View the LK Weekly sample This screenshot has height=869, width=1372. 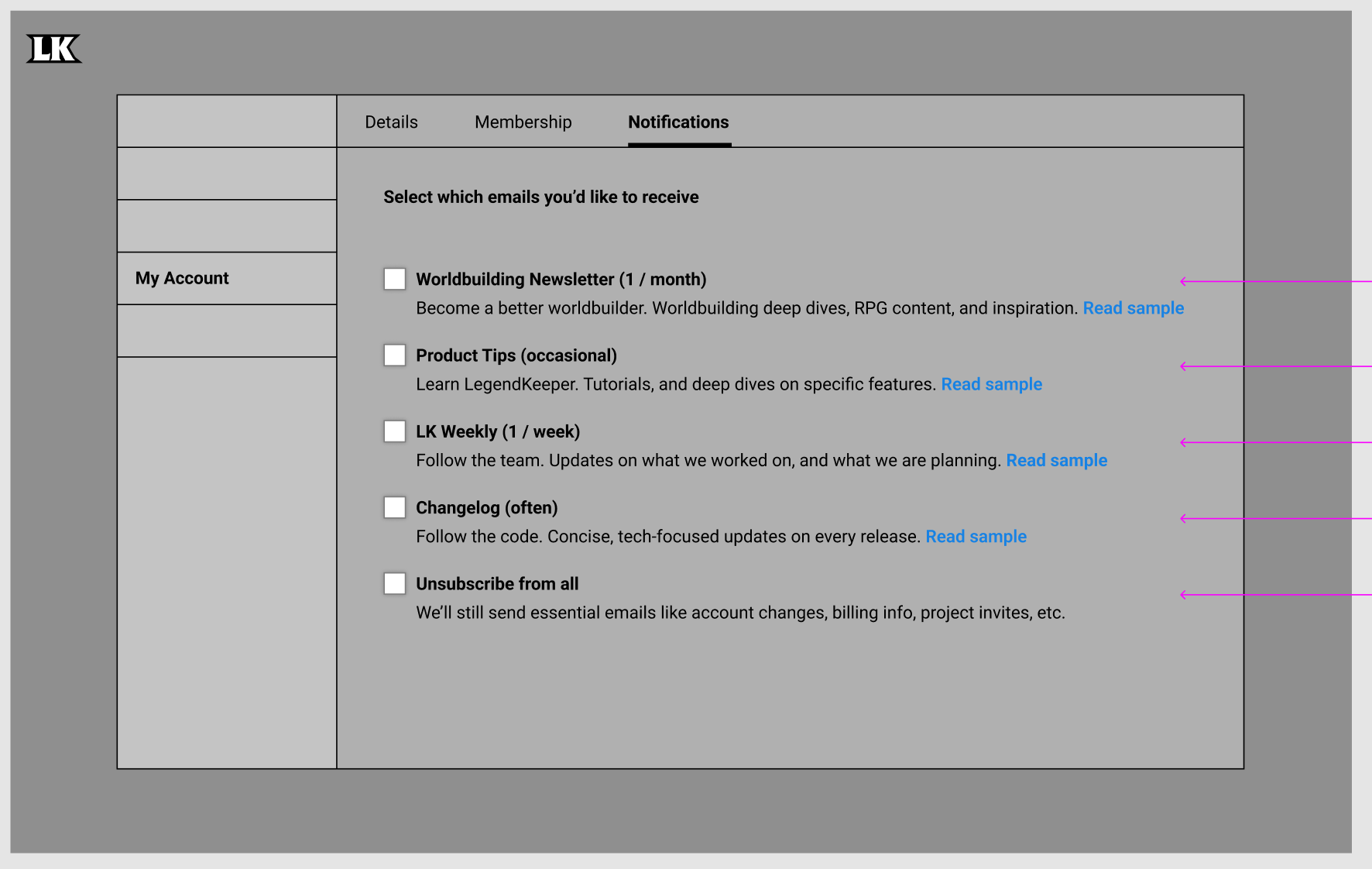[x=1057, y=459]
